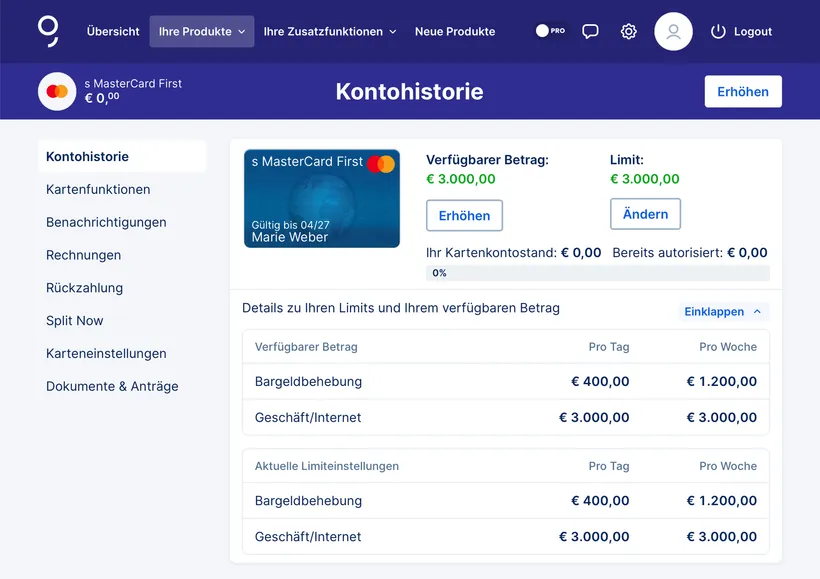Go to Übersicht in top navigation

[113, 31]
